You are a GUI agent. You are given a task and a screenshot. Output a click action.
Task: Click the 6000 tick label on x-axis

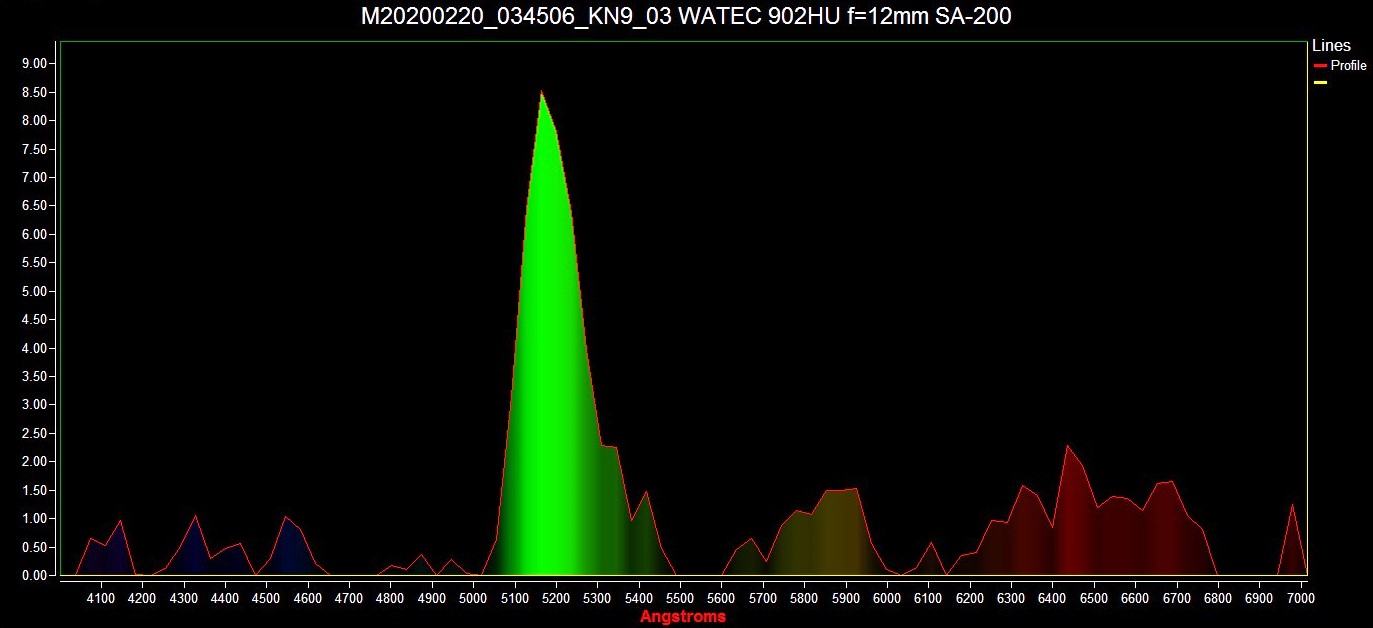point(887,598)
